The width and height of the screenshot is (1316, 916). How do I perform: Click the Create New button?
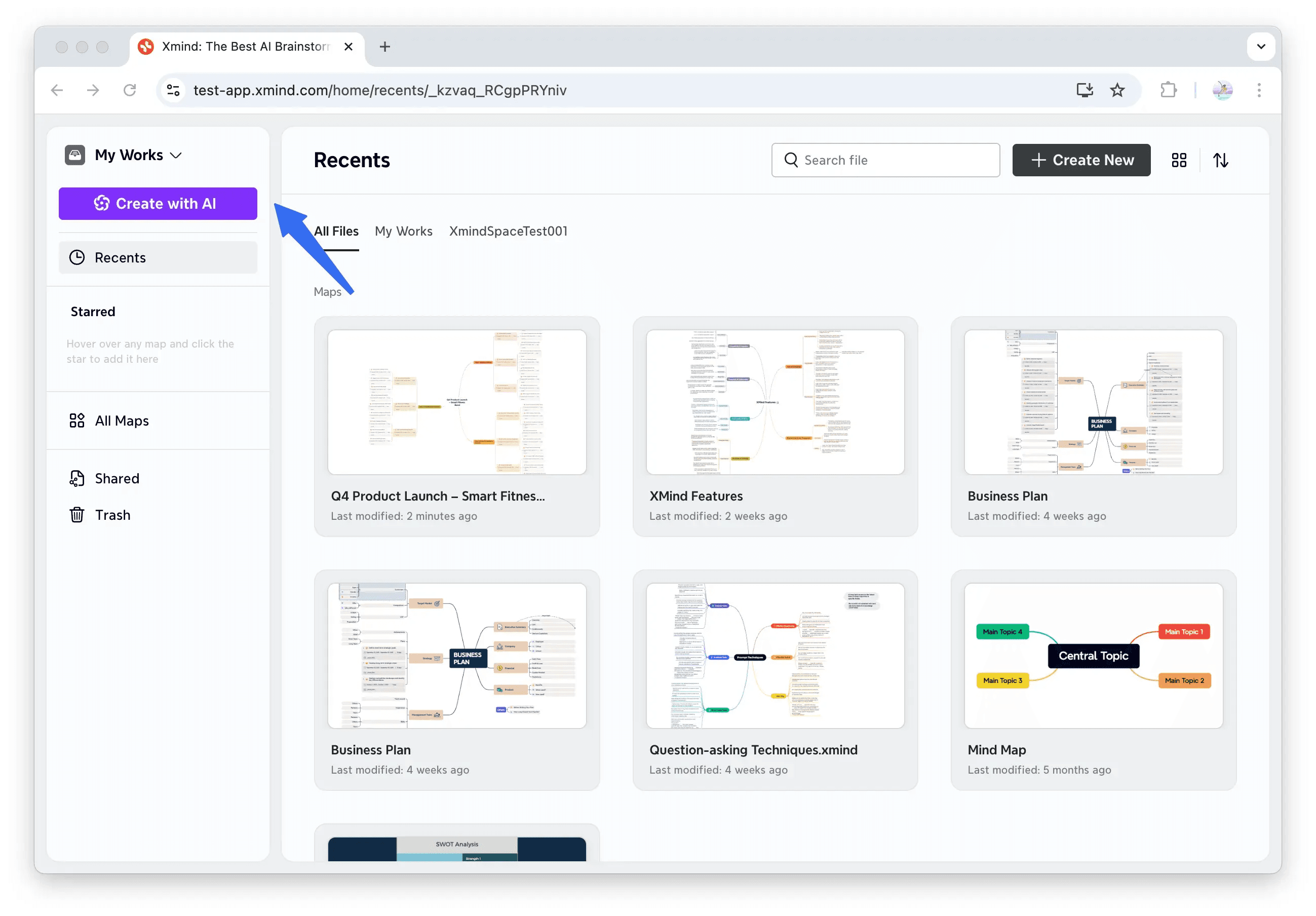(1081, 160)
